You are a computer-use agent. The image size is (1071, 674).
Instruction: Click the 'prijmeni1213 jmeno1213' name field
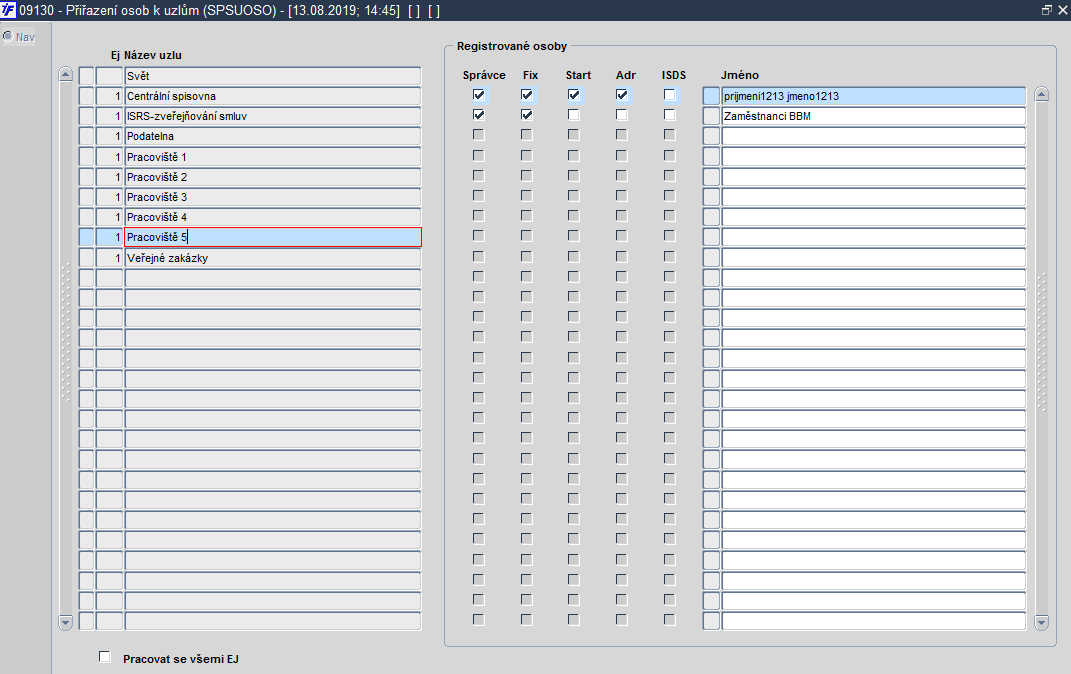point(874,96)
